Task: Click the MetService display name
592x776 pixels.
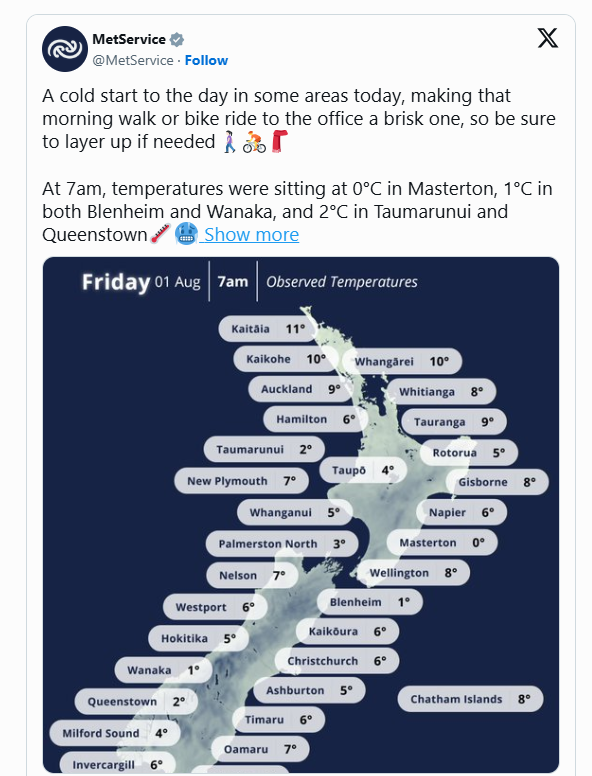Action: pyautogui.click(x=129, y=39)
